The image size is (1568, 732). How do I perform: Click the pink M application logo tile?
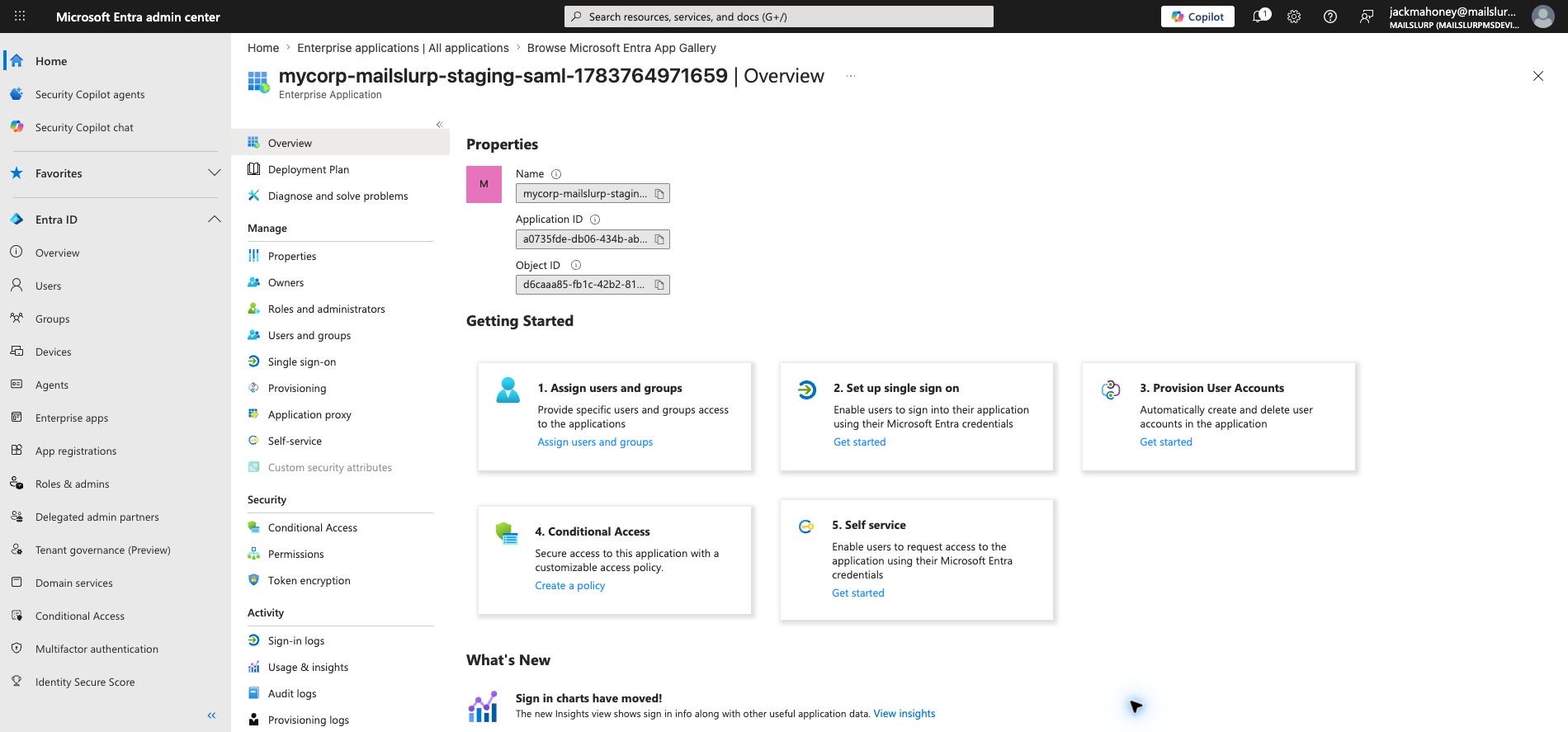coord(484,184)
